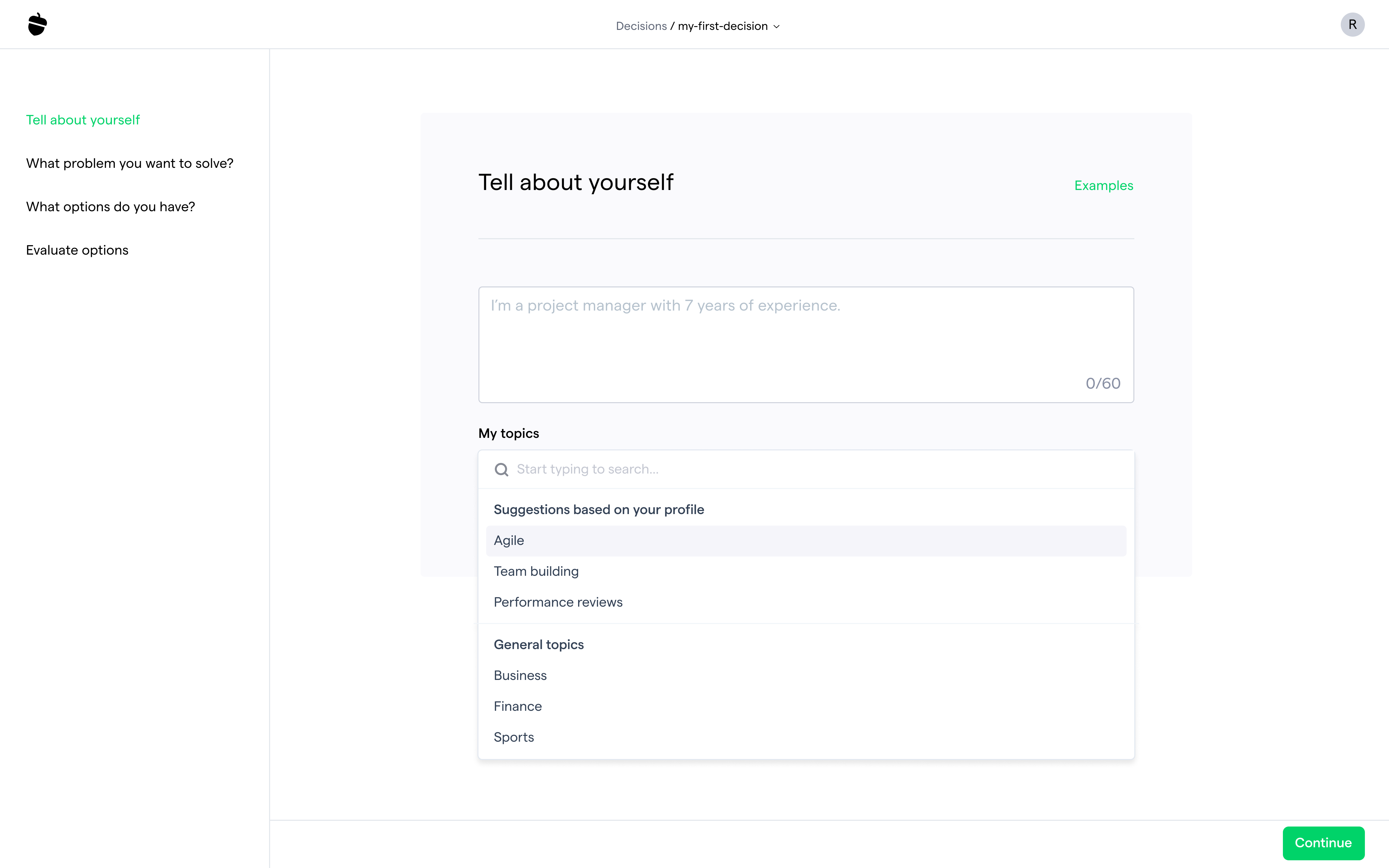This screenshot has height=868, width=1389.
Task: Click the Suggestions based on your profile heading
Action: tap(599, 510)
